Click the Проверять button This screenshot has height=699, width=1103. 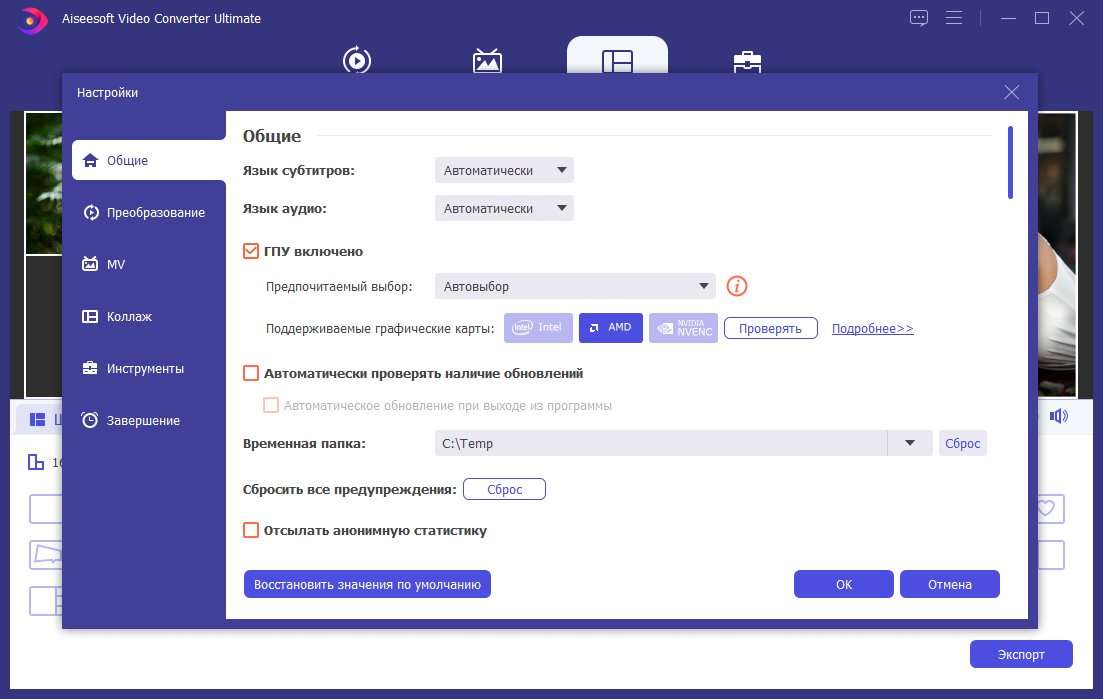770,328
